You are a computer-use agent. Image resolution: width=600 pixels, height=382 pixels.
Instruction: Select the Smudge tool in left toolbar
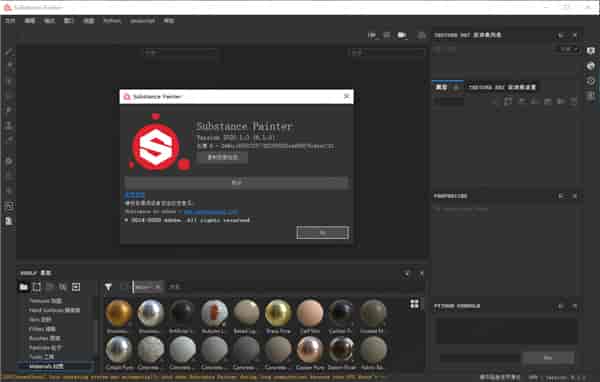coord(9,110)
